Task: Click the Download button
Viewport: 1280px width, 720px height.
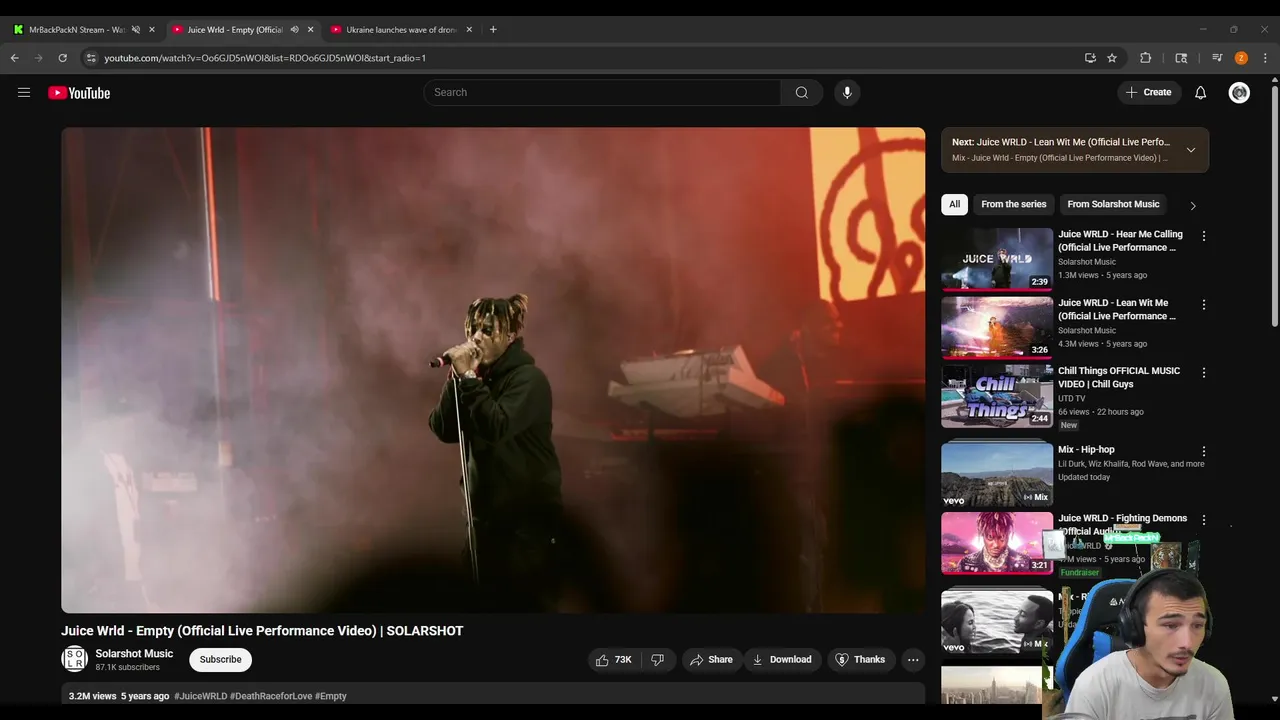Action: 782,660
